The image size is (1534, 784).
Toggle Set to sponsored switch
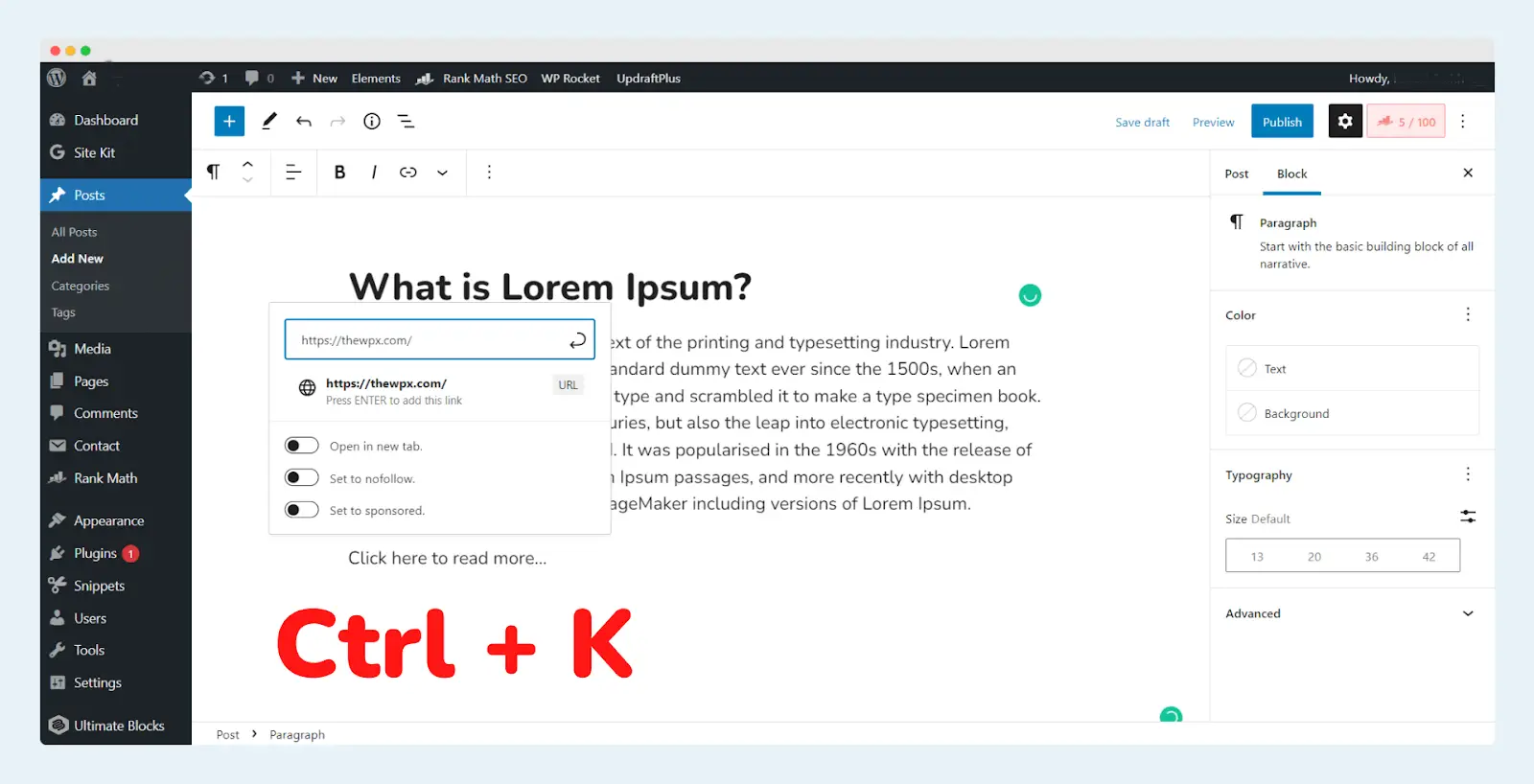coord(301,510)
